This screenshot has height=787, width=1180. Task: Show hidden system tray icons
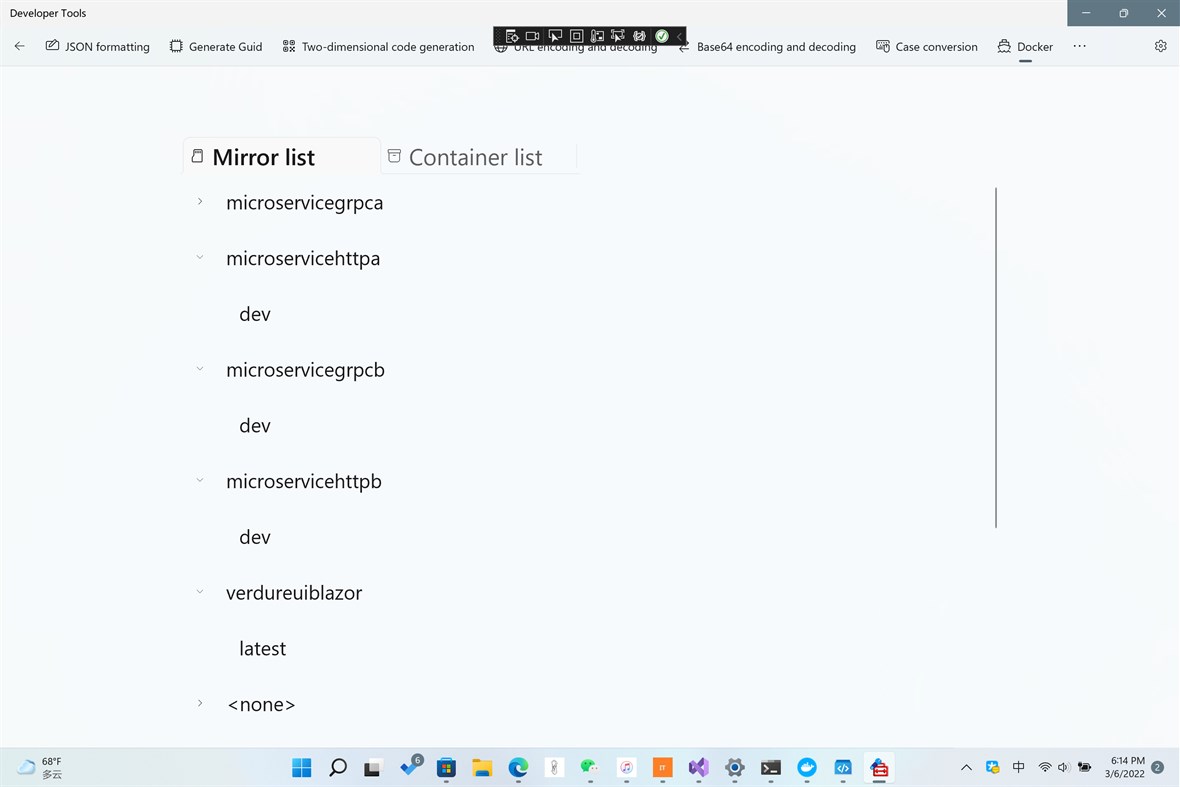966,767
